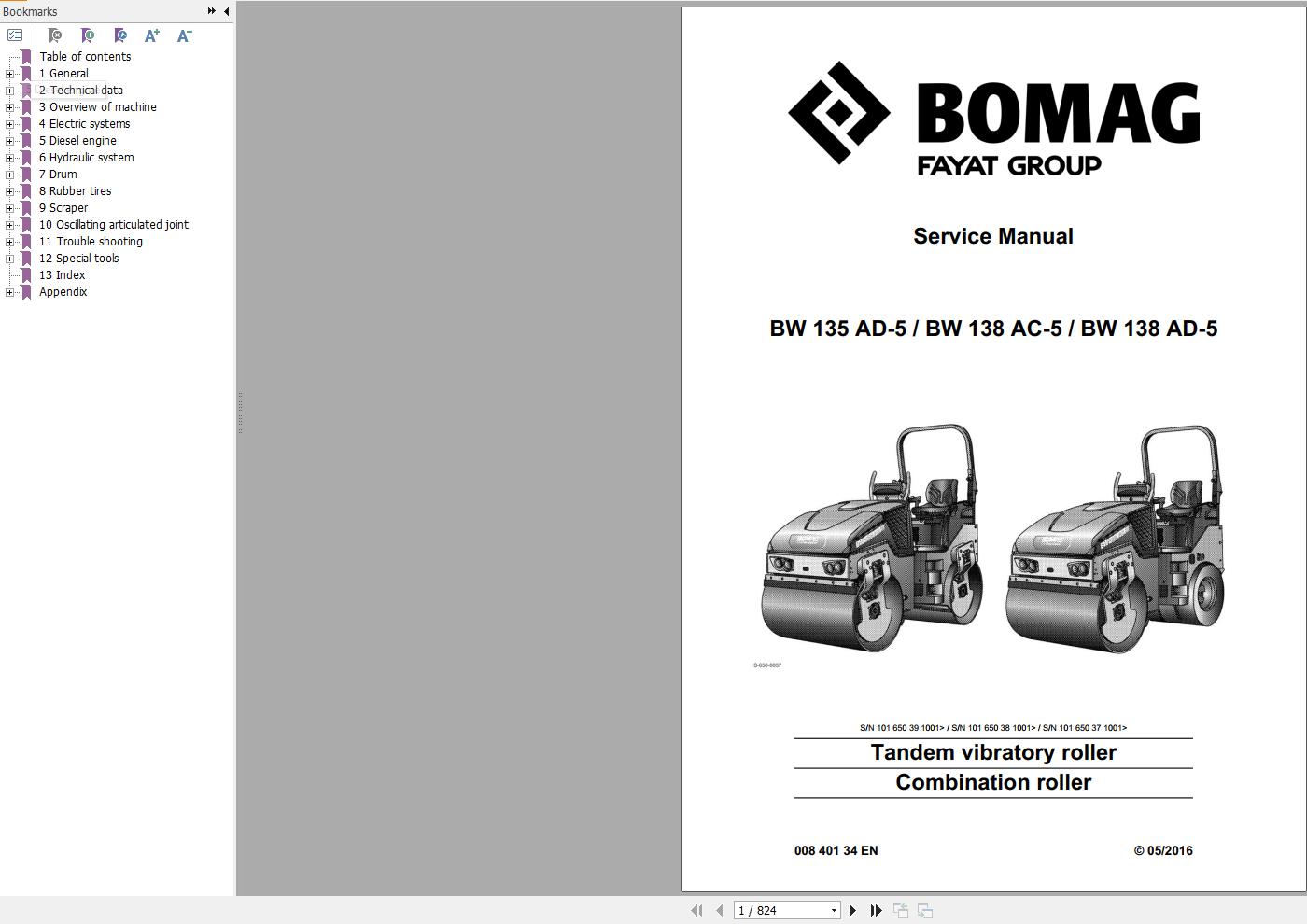
Task: Expand the 6 Hydraulic system bookmark
Action: [x=10, y=158]
